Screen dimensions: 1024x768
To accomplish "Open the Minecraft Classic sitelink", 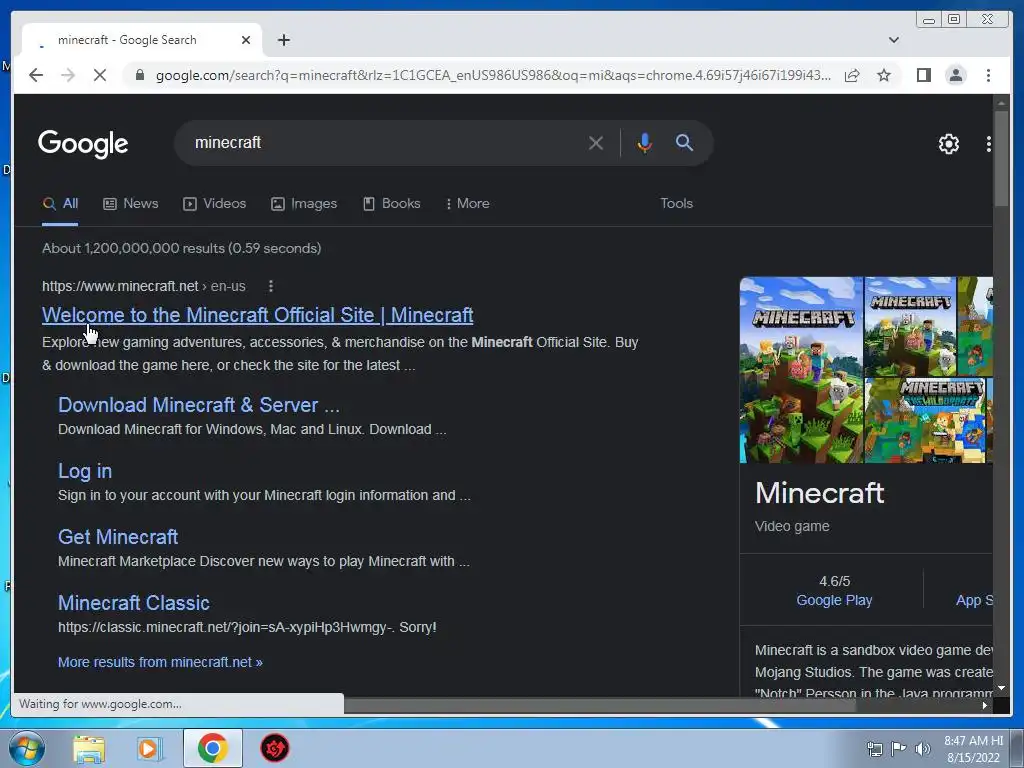I will [x=134, y=603].
